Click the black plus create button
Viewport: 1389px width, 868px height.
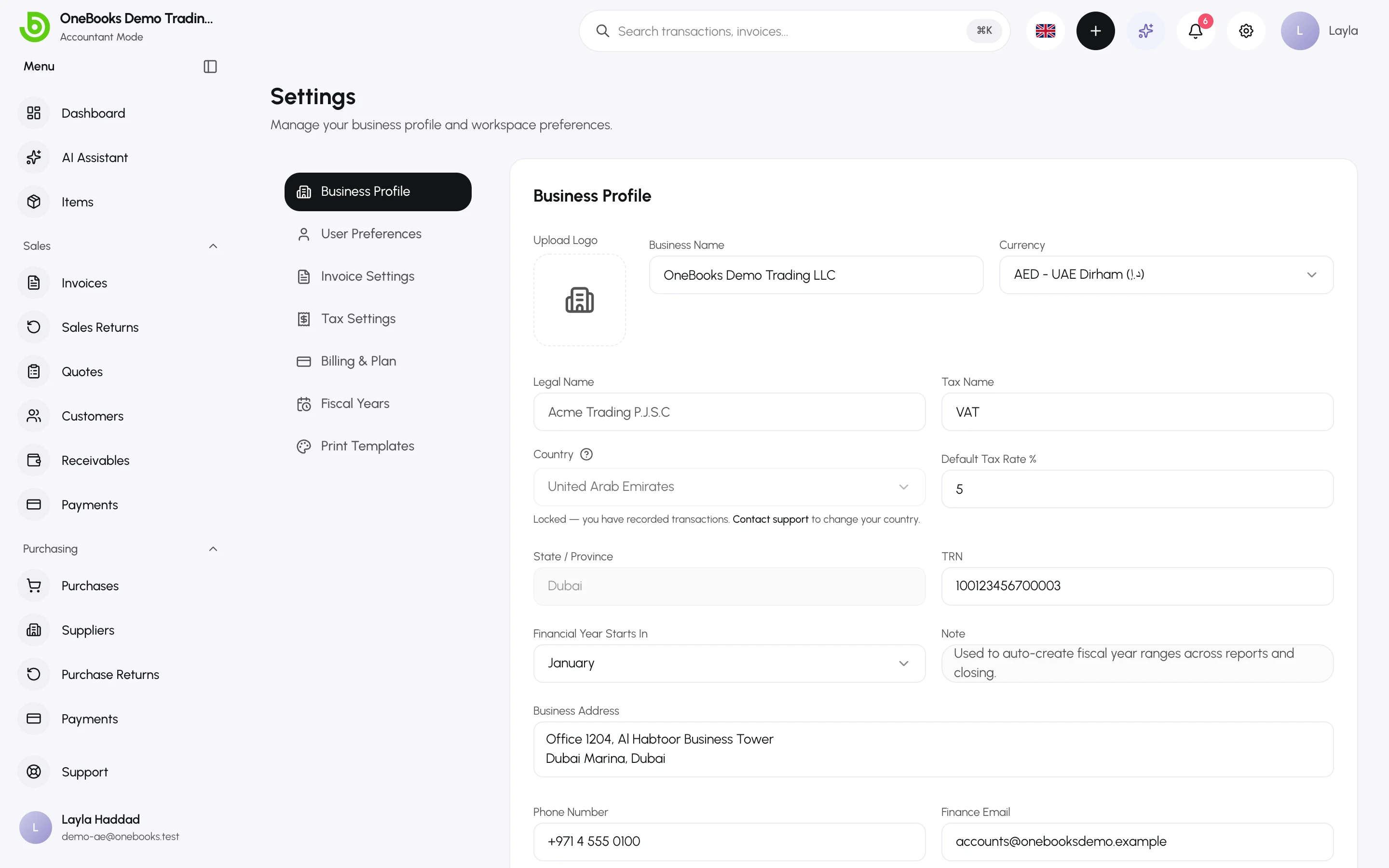(1095, 31)
